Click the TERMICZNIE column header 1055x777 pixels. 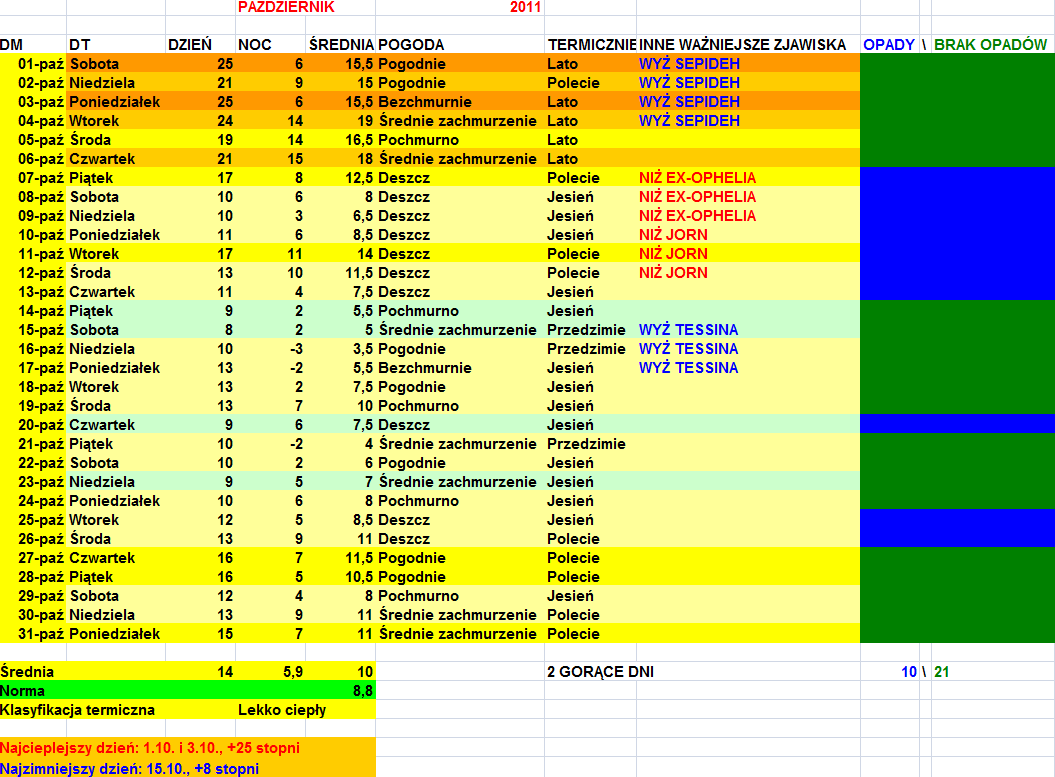[x=591, y=45]
